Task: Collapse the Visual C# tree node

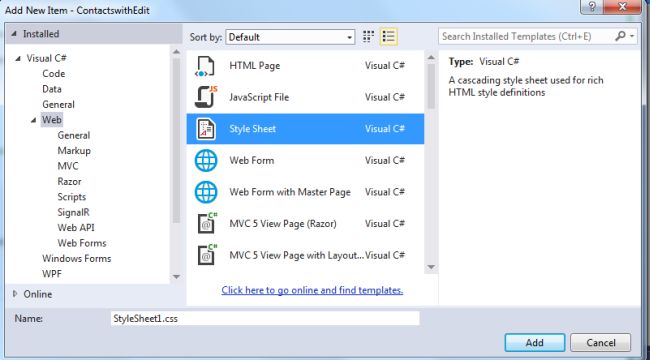Action: click(18, 58)
